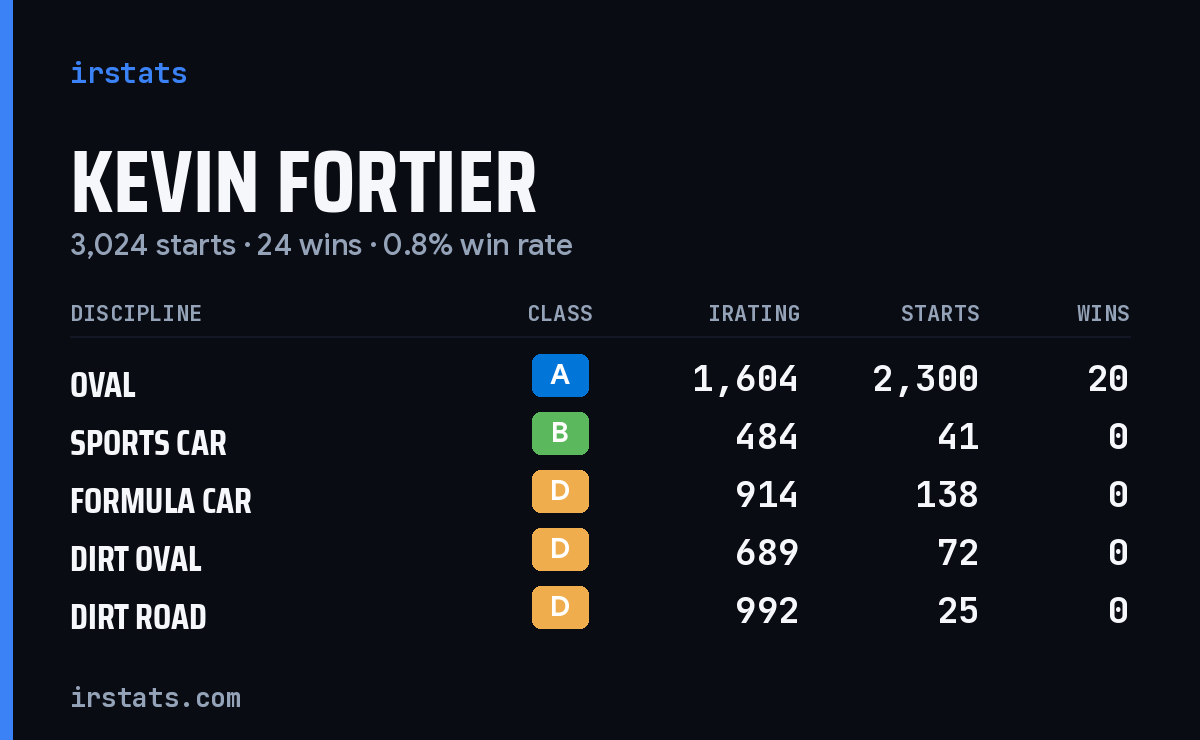The height and width of the screenshot is (740, 1200).
Task: Select the FORMULA CAR discipline row
Action: point(600,495)
